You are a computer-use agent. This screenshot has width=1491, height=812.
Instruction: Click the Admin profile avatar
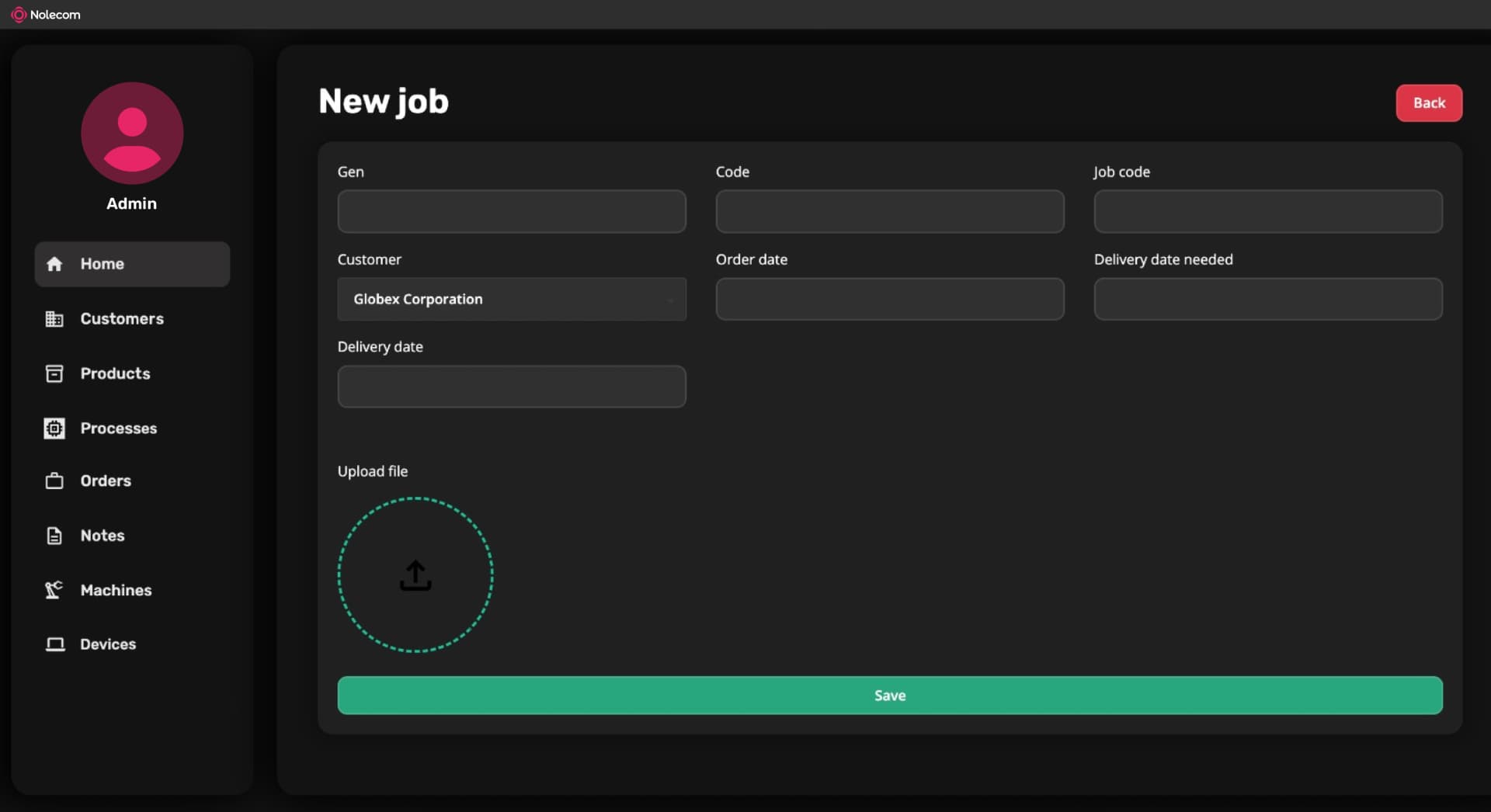click(132, 134)
